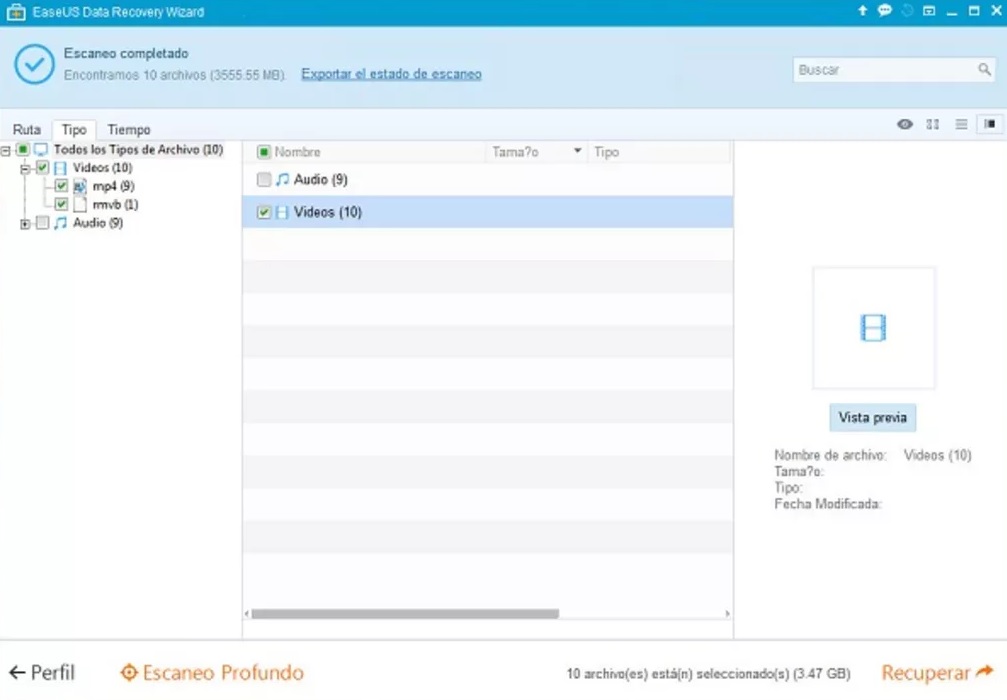The height and width of the screenshot is (700, 1007).
Task: Click the monitor icon beside Todos los Tipos
Action: 41,150
